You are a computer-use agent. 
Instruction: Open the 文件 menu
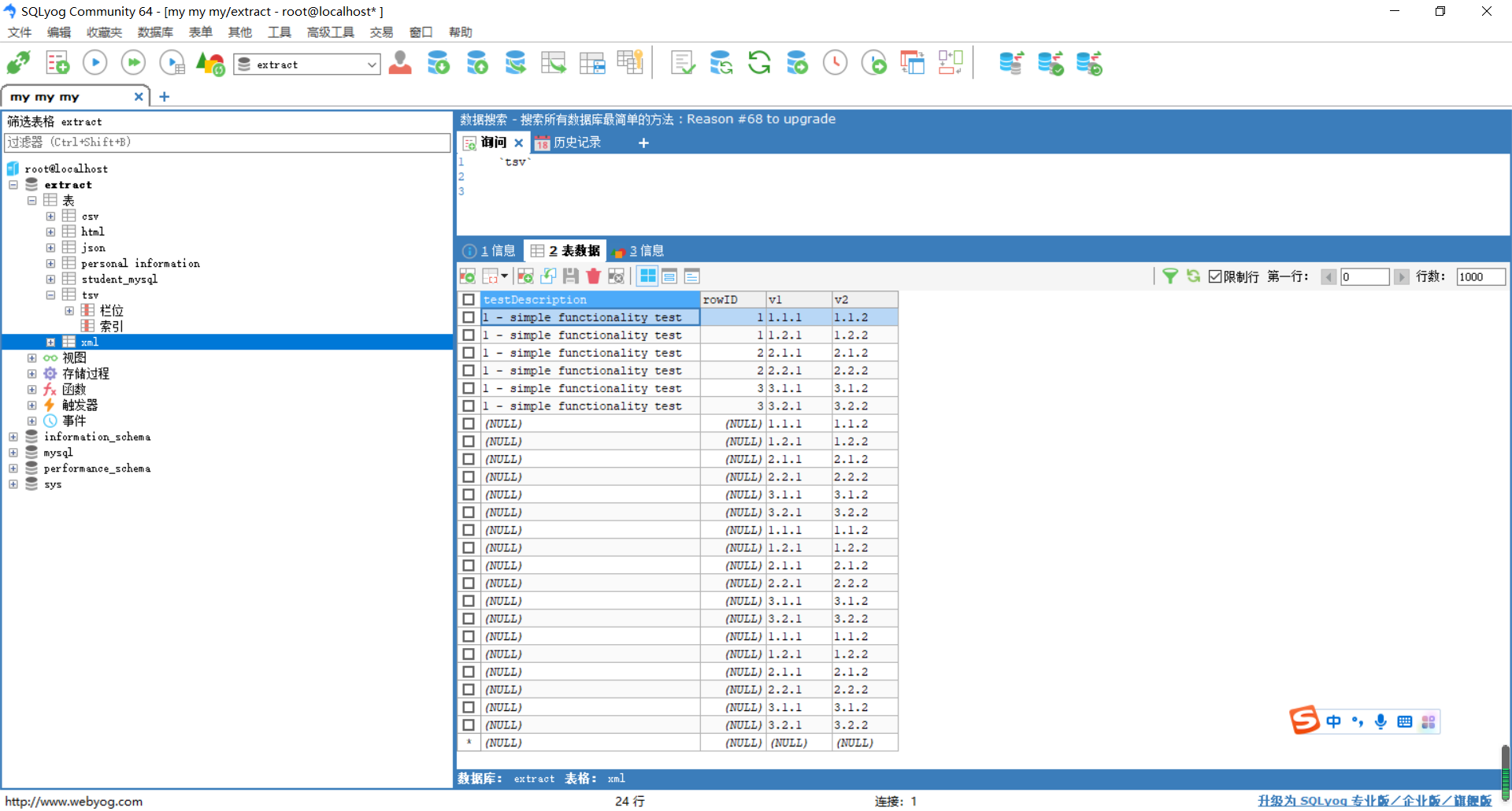point(20,32)
